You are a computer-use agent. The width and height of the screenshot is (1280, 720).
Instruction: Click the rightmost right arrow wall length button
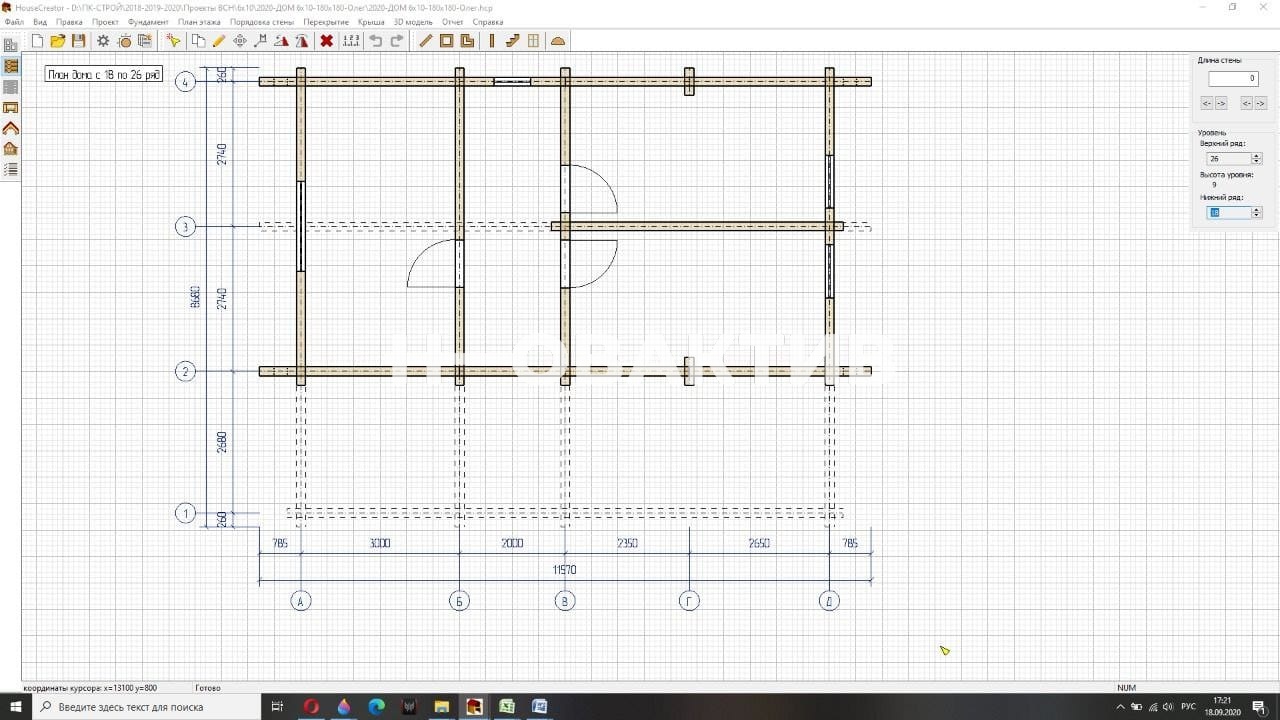[x=1260, y=103]
